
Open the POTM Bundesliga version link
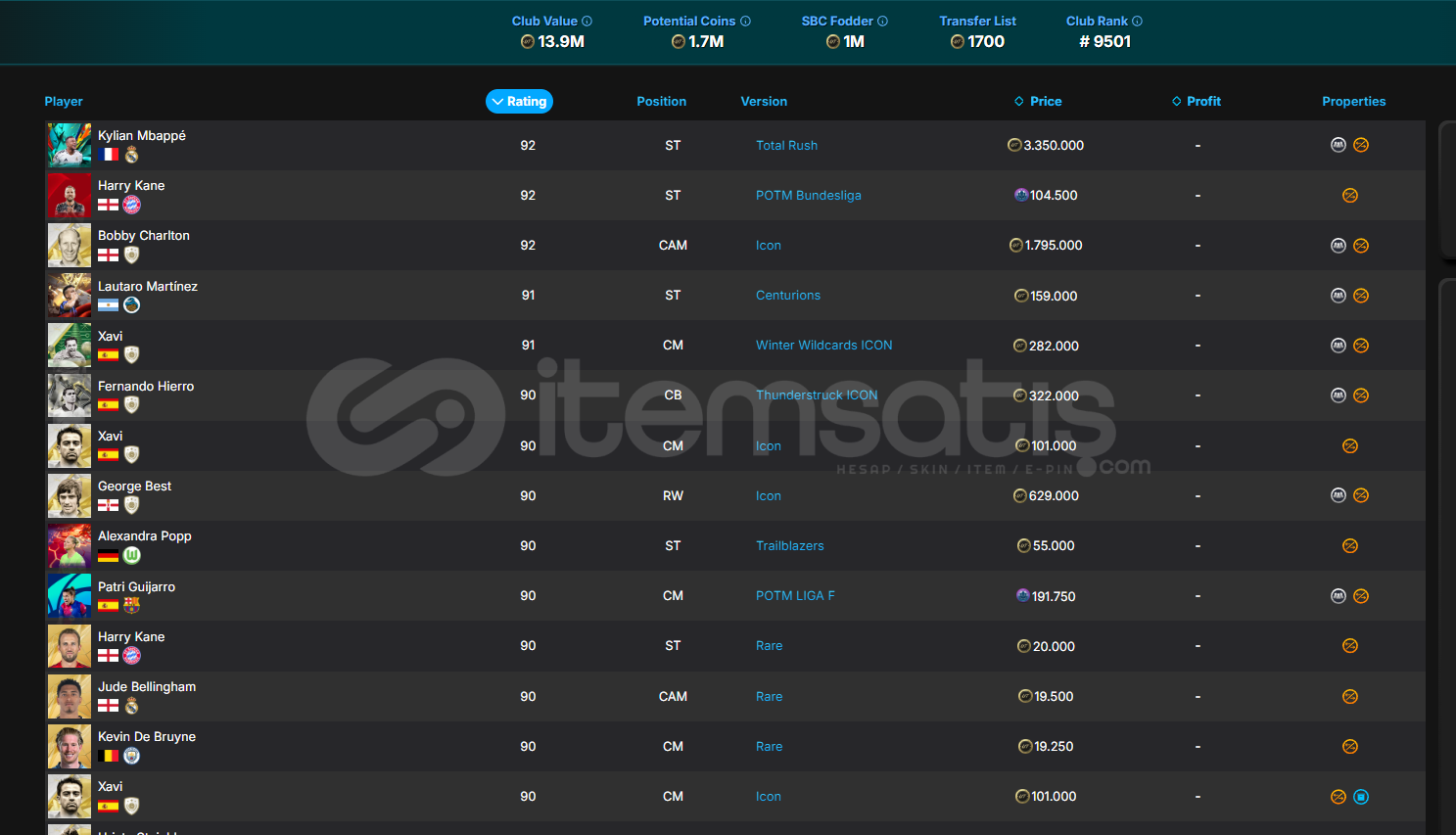pyautogui.click(x=809, y=195)
